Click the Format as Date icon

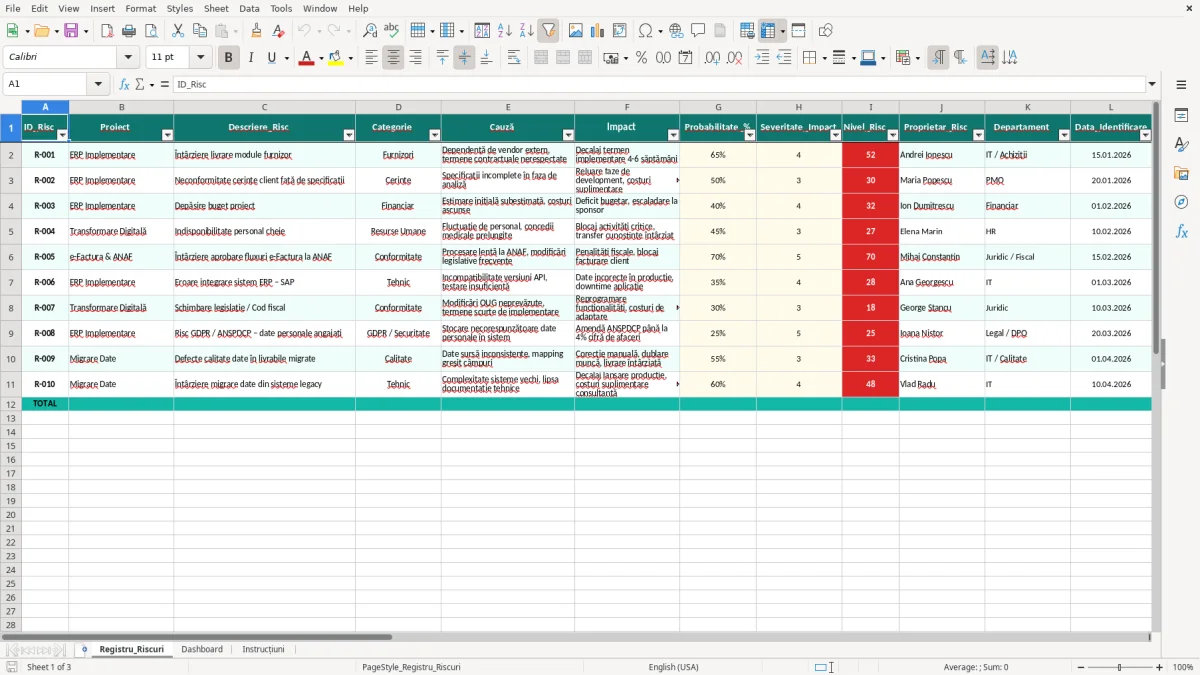tap(686, 58)
